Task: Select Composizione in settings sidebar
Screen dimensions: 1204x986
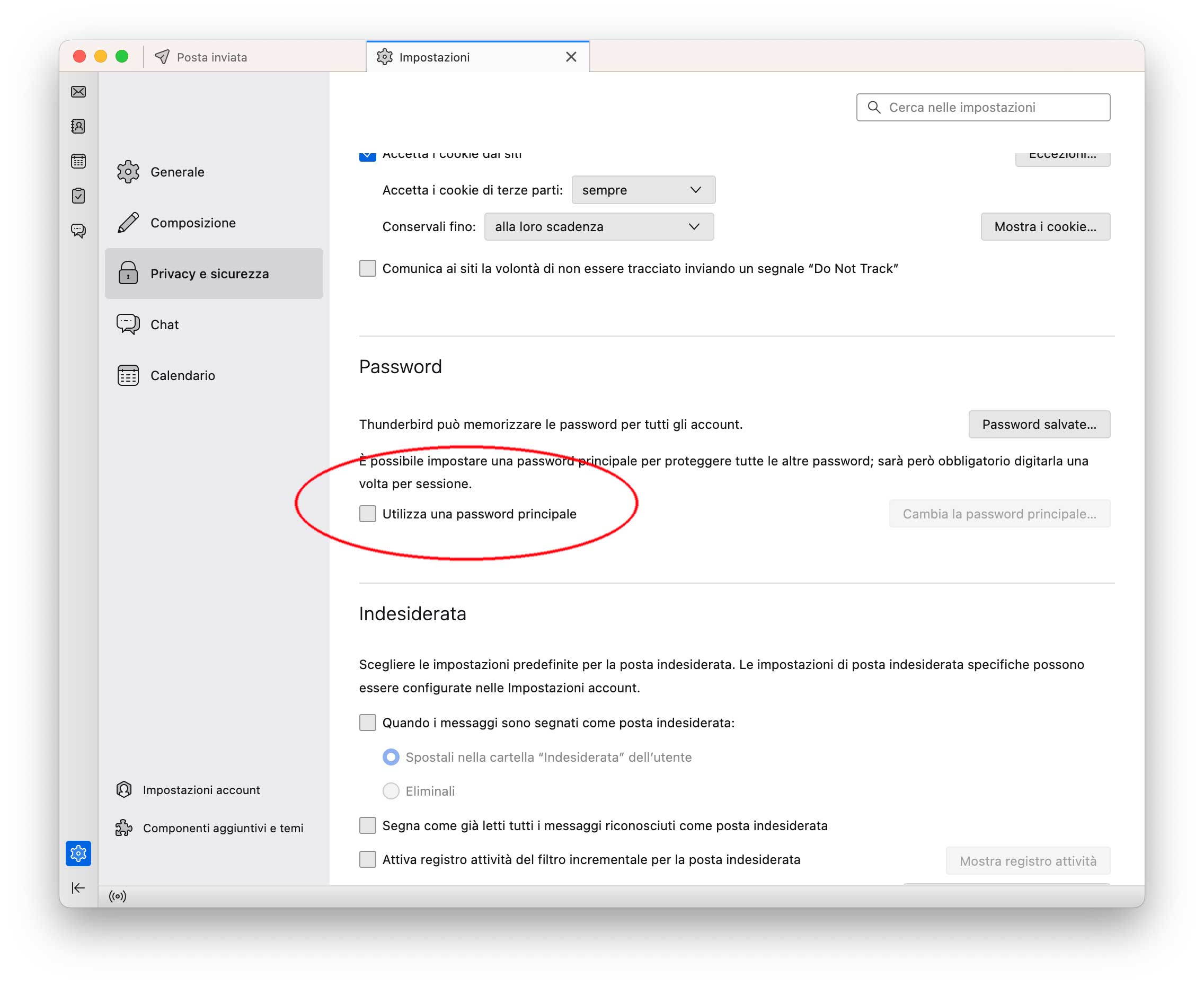Action: point(192,223)
